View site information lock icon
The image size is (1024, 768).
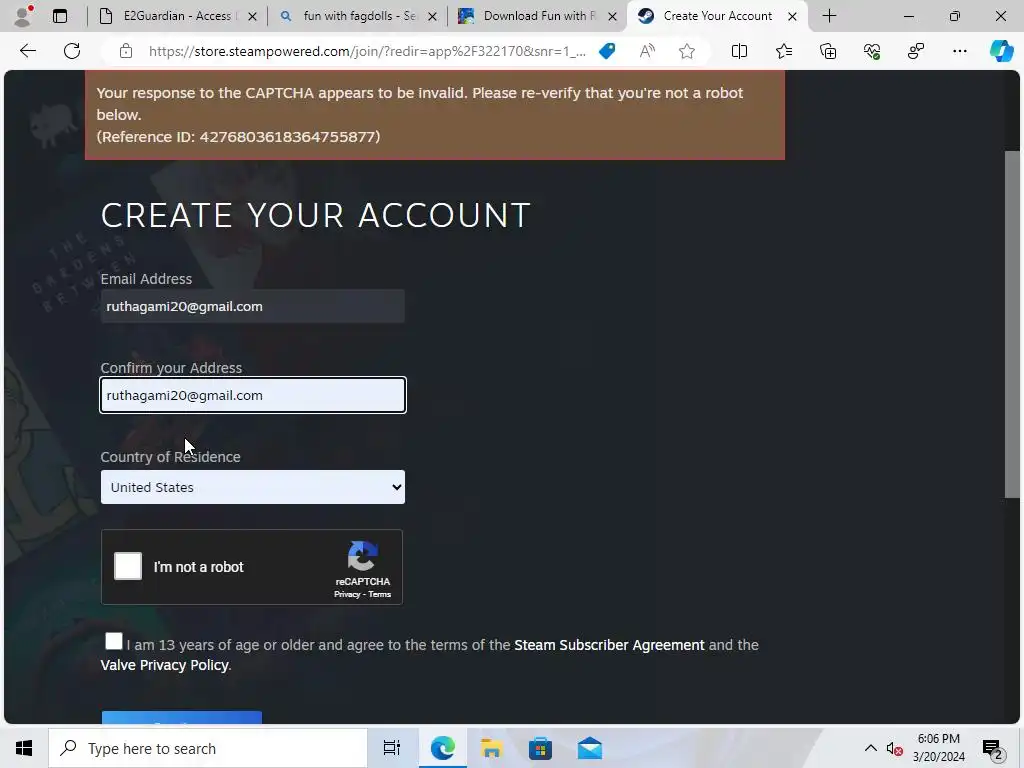(x=126, y=51)
